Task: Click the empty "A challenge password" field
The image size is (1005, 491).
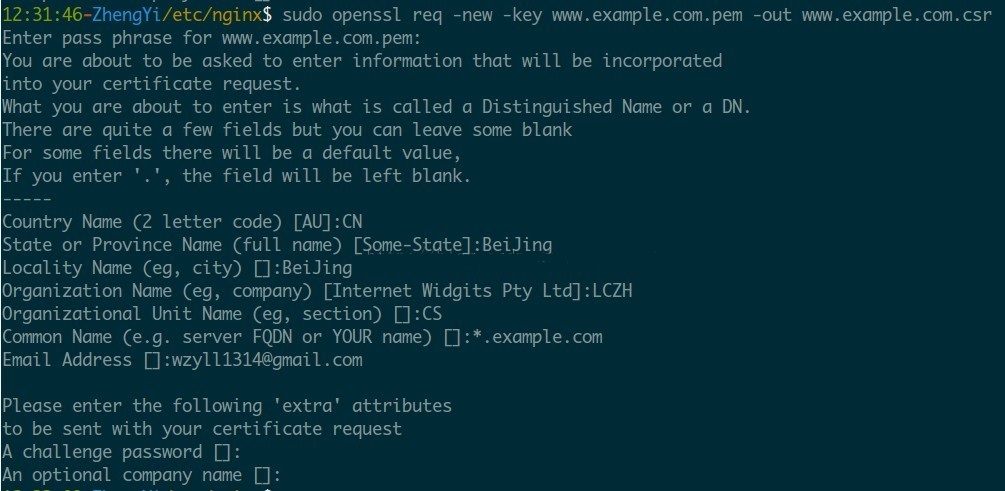Action: [222, 453]
